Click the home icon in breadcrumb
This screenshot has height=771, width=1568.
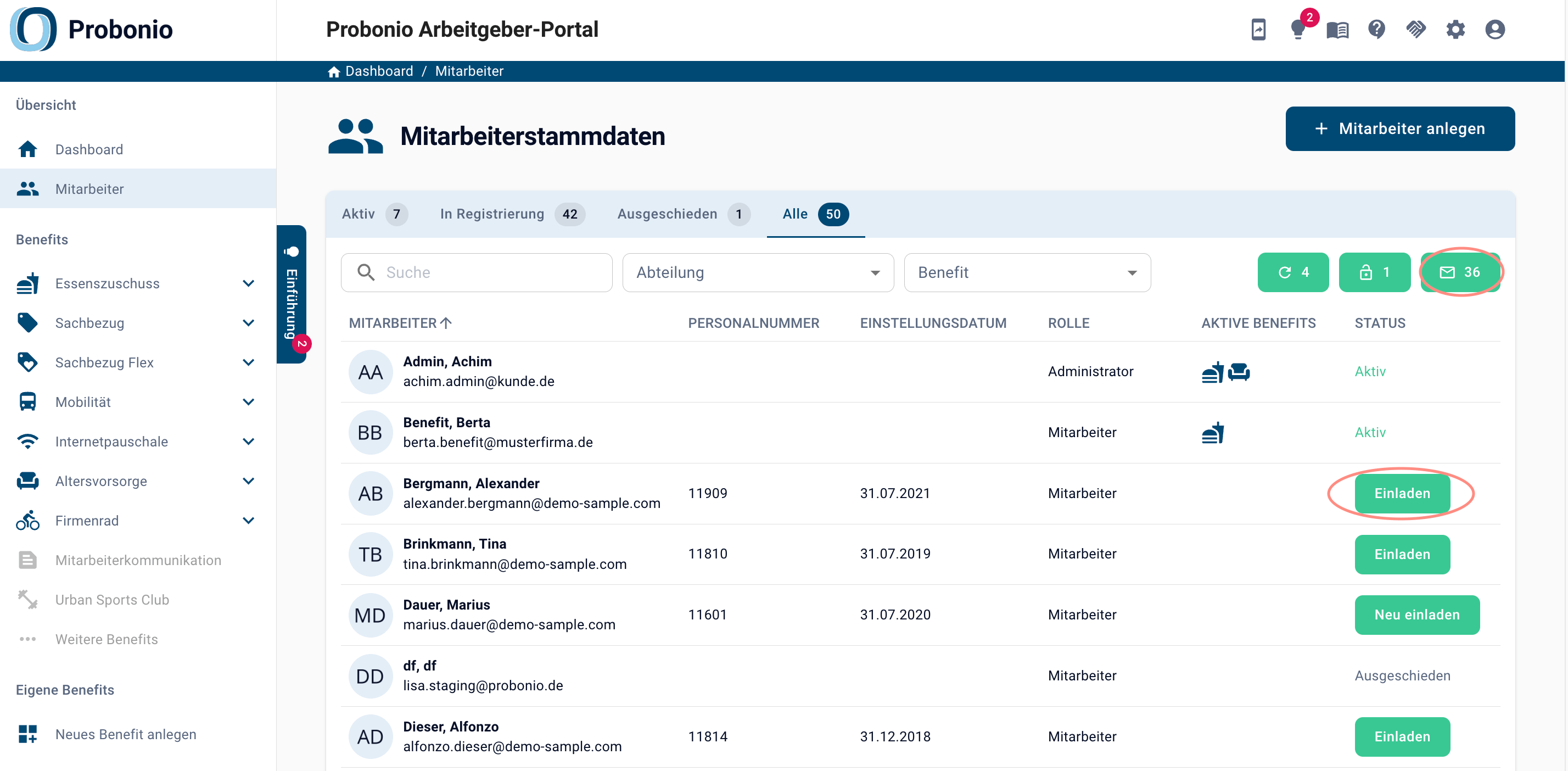[x=334, y=72]
